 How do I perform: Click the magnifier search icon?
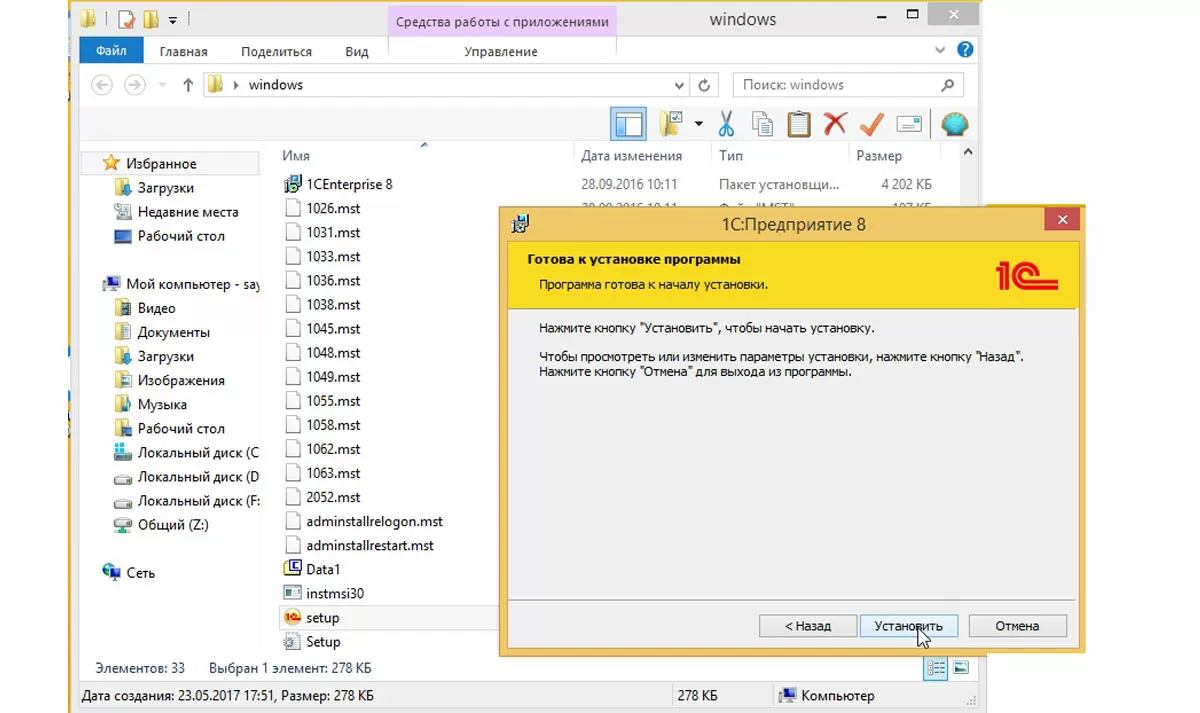point(948,85)
